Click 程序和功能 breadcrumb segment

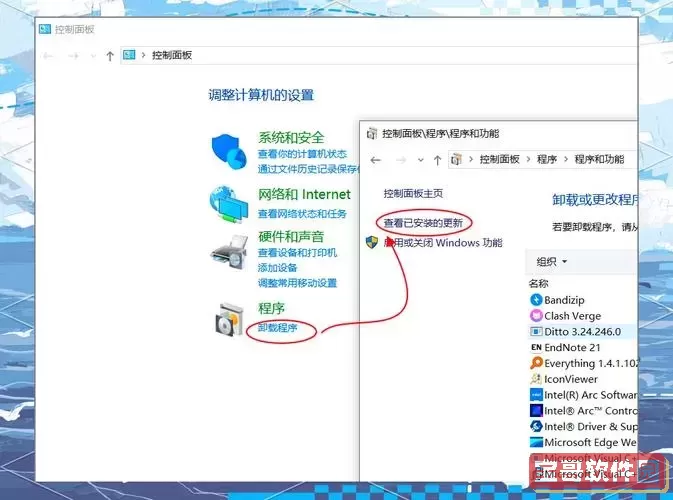pyautogui.click(x=599, y=160)
